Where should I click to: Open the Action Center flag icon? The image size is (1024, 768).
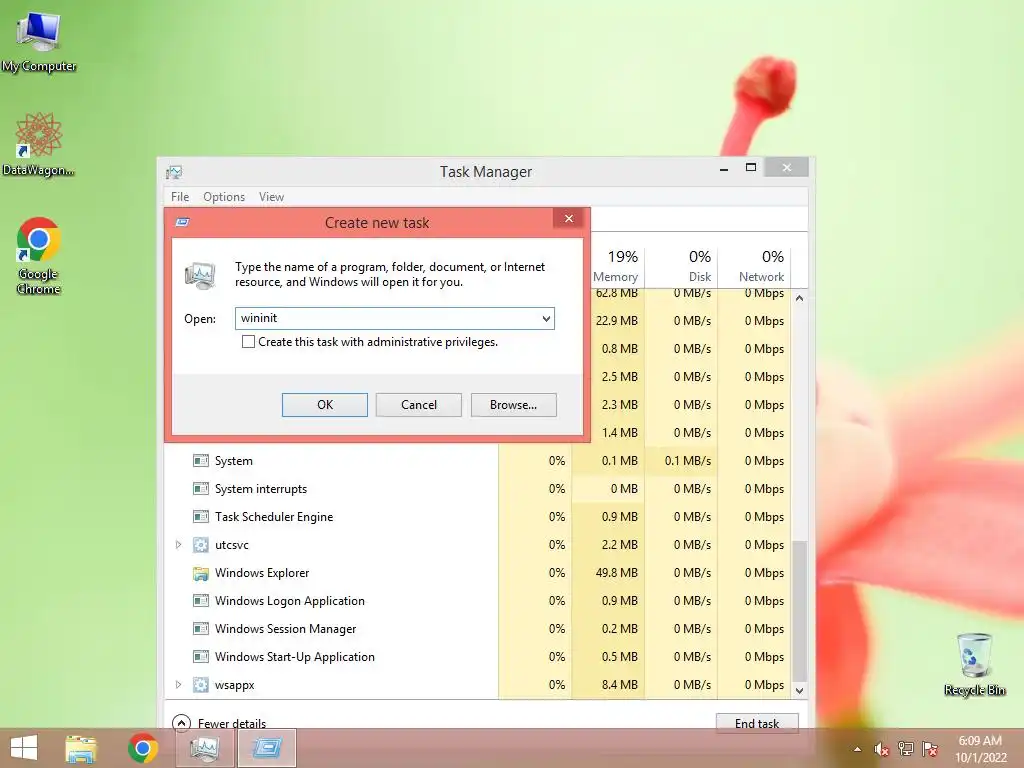point(930,749)
